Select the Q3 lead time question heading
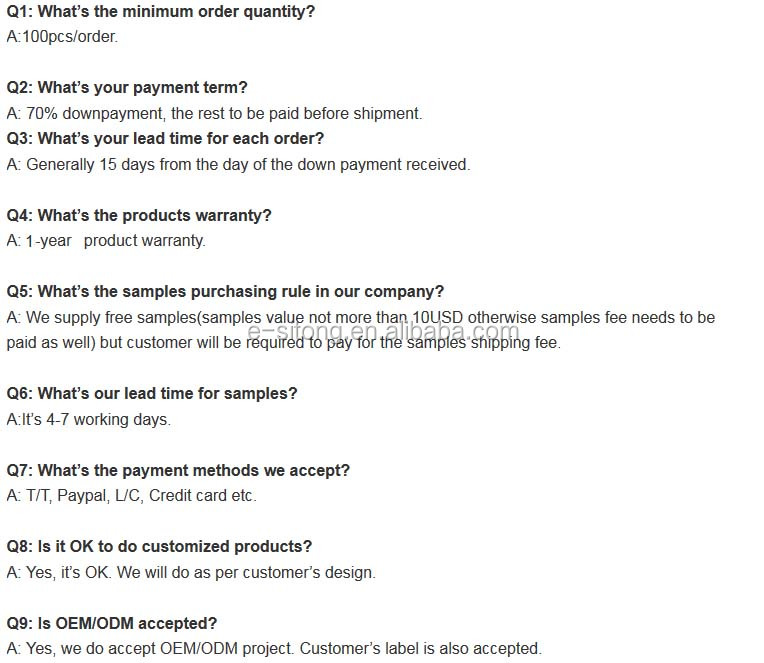Viewport: 764px width, 663px height. [165, 139]
